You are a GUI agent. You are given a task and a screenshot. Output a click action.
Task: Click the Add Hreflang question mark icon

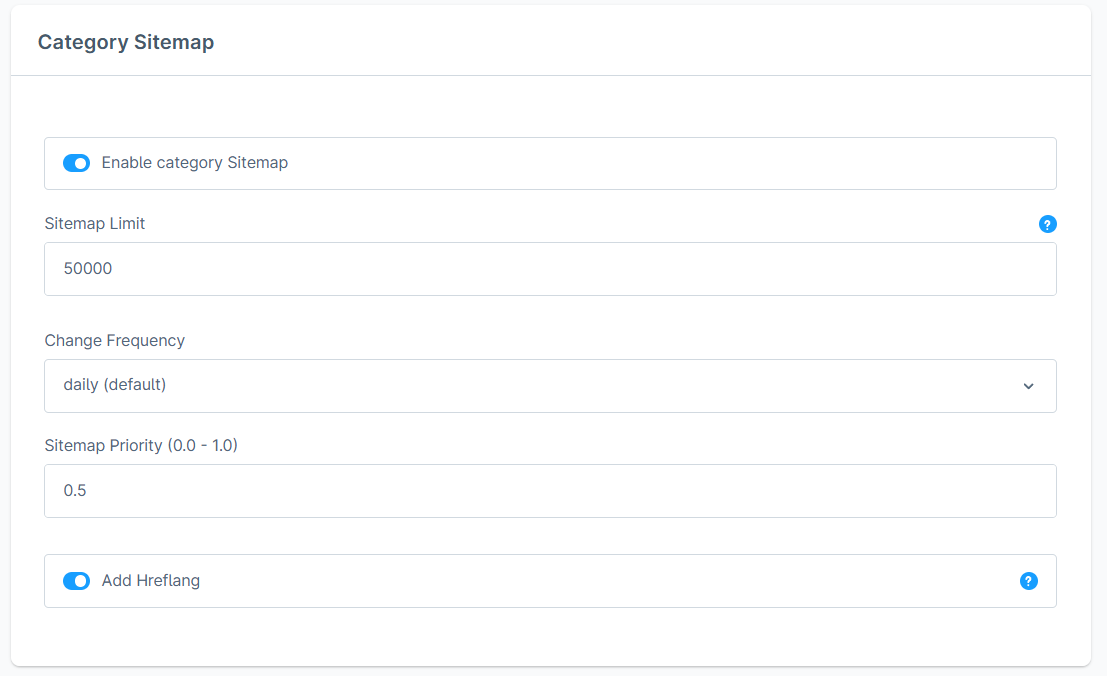tap(1028, 581)
